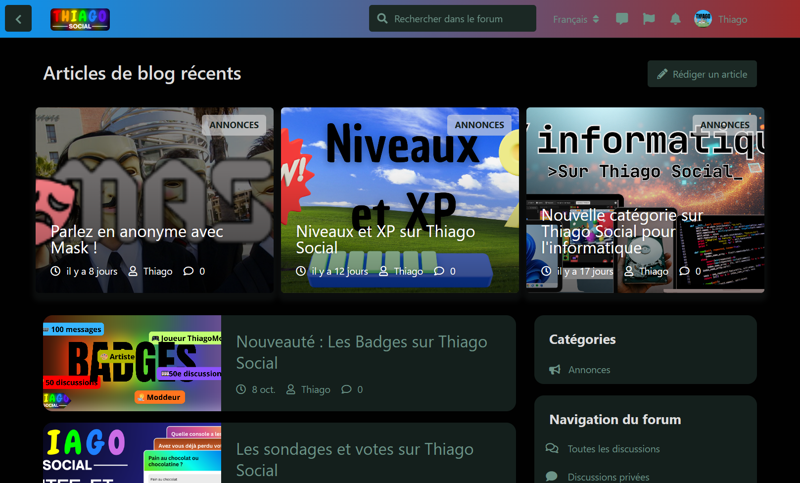Viewport: 800px width, 483px height.
Task: Open the Badges article thumbnail
Action: click(132, 363)
